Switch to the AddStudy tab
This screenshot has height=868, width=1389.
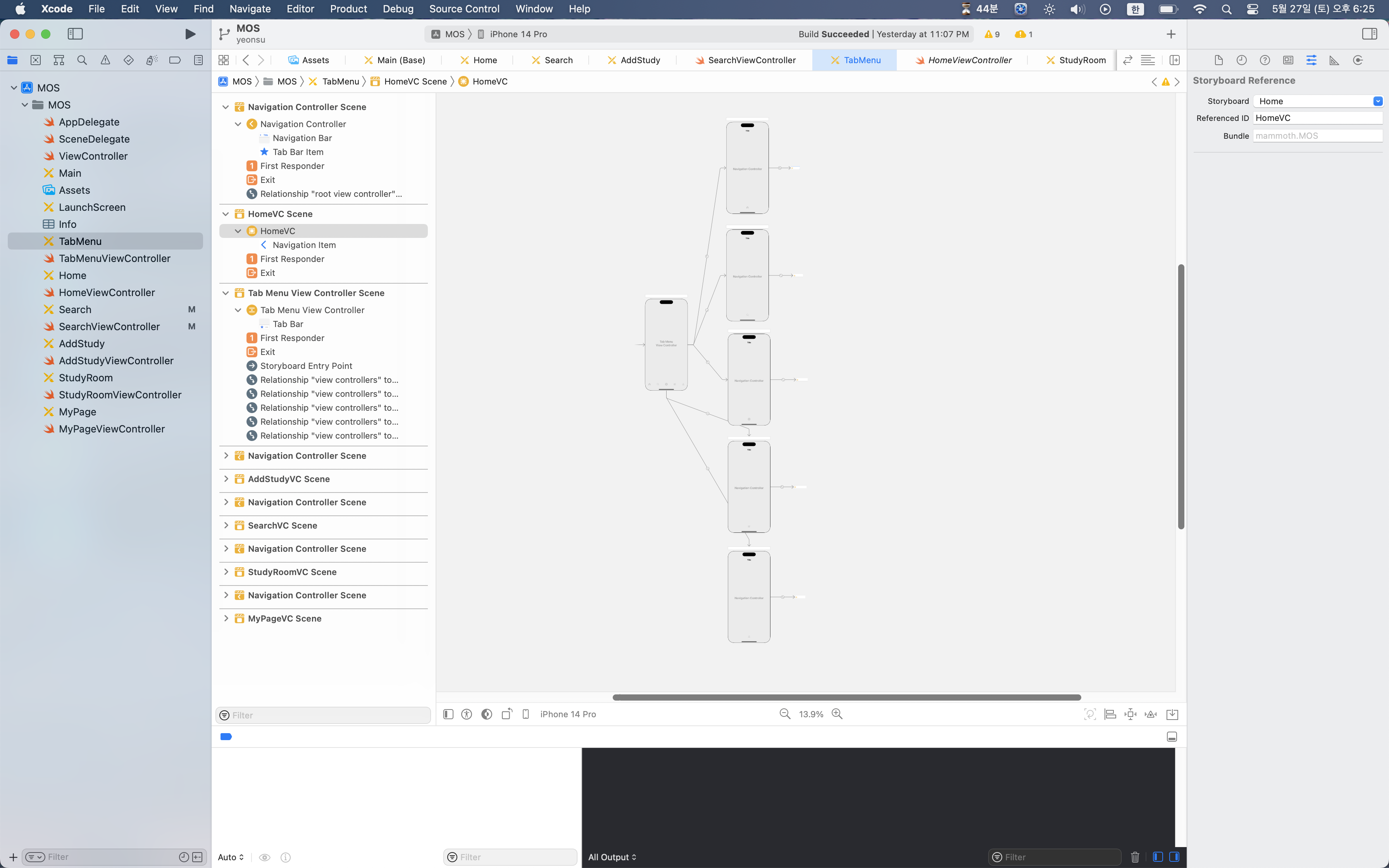[x=633, y=60]
